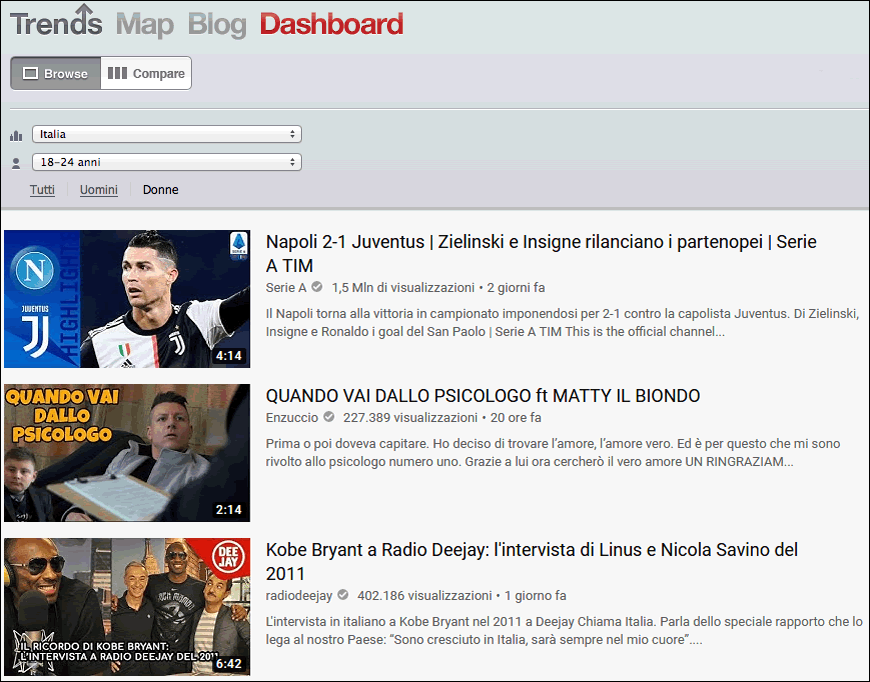Click '227.389 visualizzazioni' text
The height and width of the screenshot is (682, 870).
[x=410, y=417]
